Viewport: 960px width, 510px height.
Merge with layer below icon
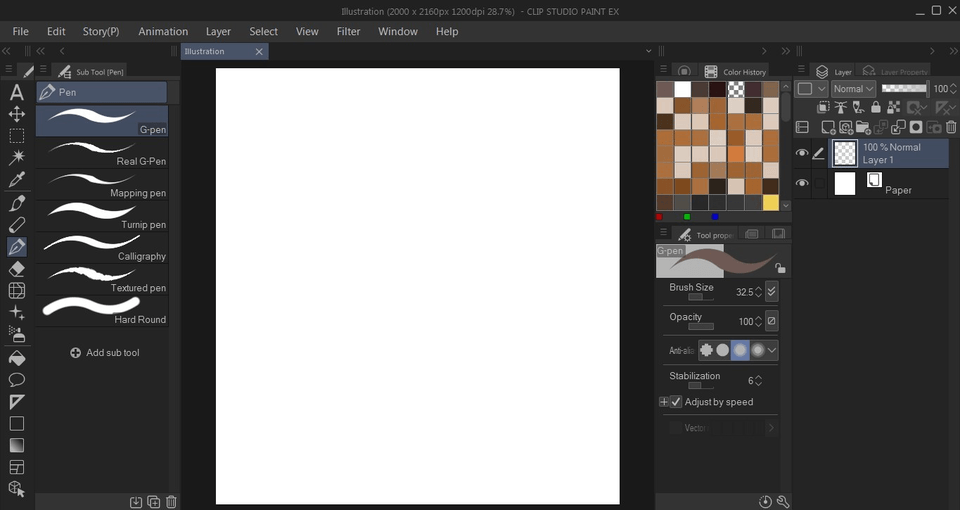(x=898, y=127)
